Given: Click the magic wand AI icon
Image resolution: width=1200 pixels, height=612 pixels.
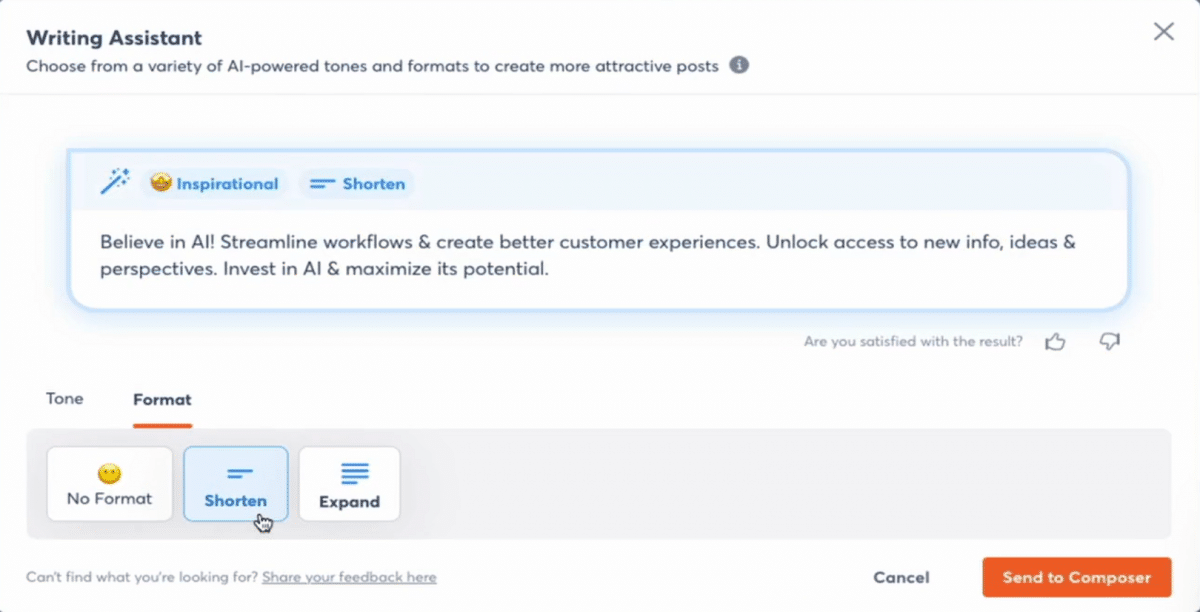Looking at the screenshot, I should 115,181.
